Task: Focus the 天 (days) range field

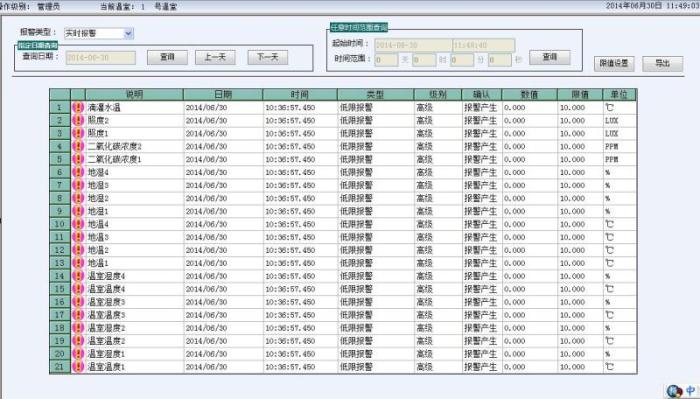Action: [x=386, y=59]
